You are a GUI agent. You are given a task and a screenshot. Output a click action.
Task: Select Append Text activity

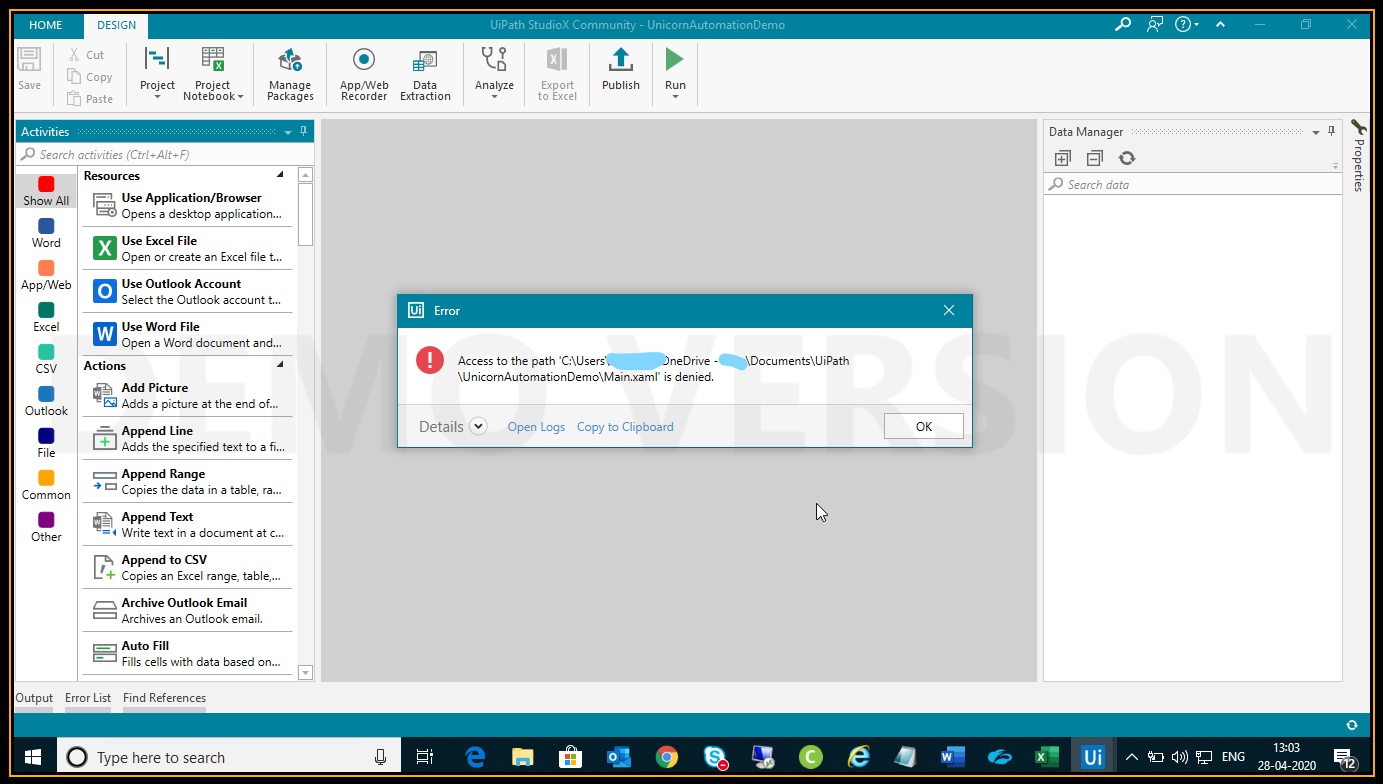click(188, 524)
